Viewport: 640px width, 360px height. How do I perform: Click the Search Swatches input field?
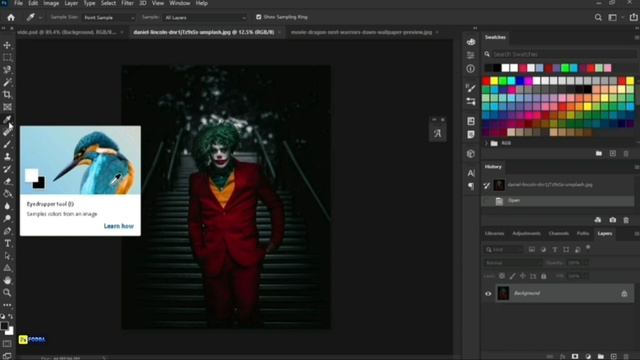point(563,54)
